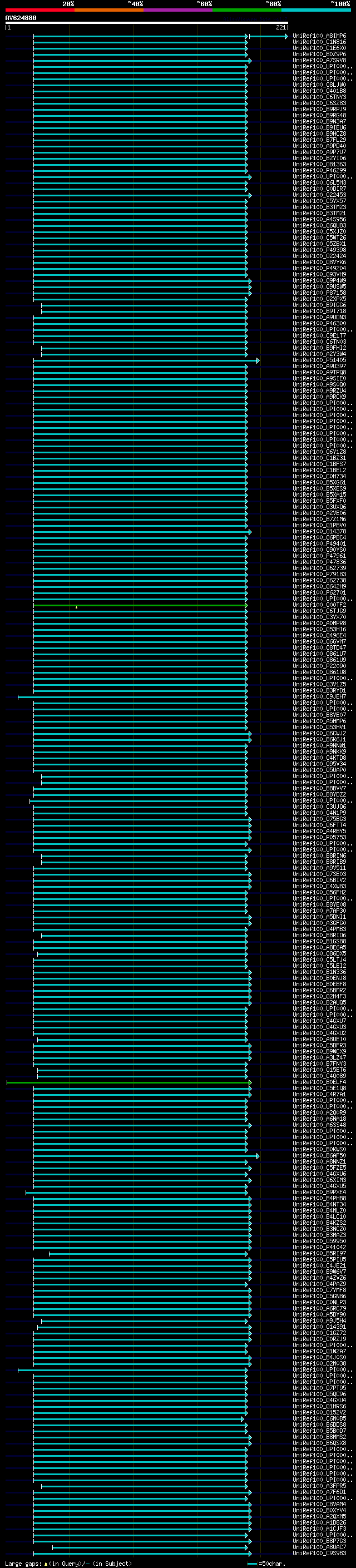Select label UniRef100_P87158
The image size is (356, 1568).
319,293
